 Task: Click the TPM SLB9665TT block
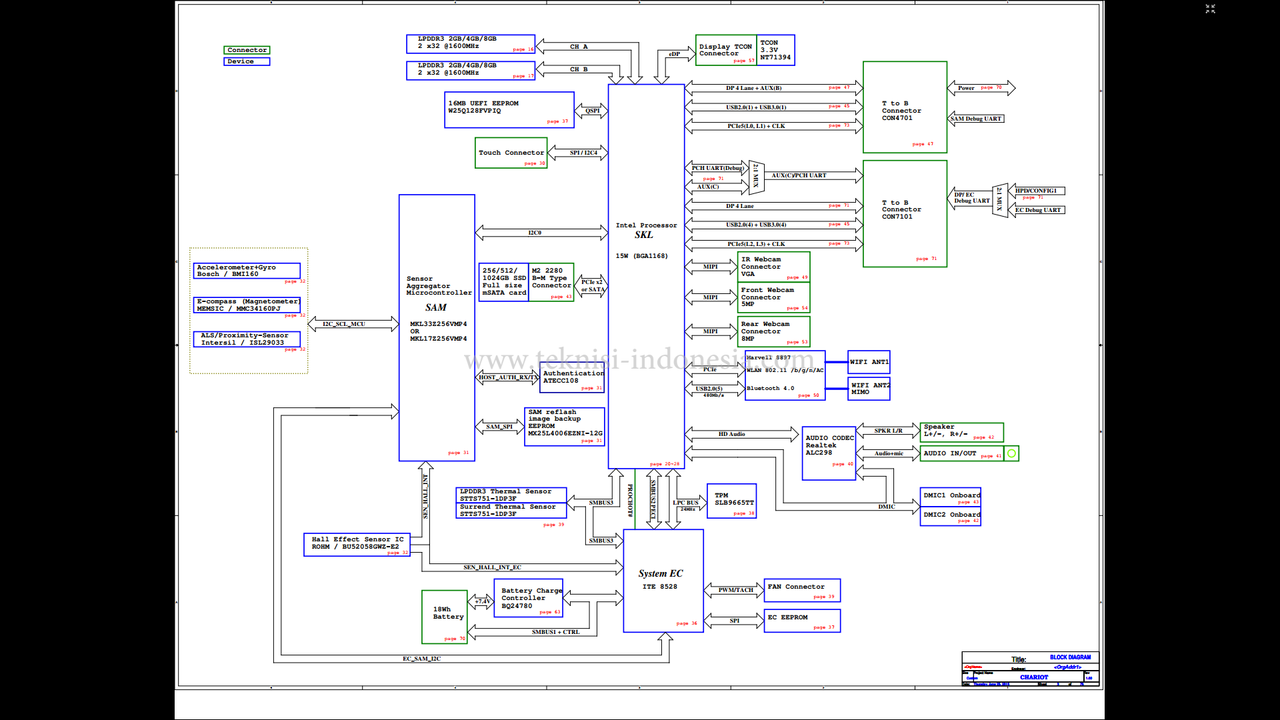[x=731, y=501]
